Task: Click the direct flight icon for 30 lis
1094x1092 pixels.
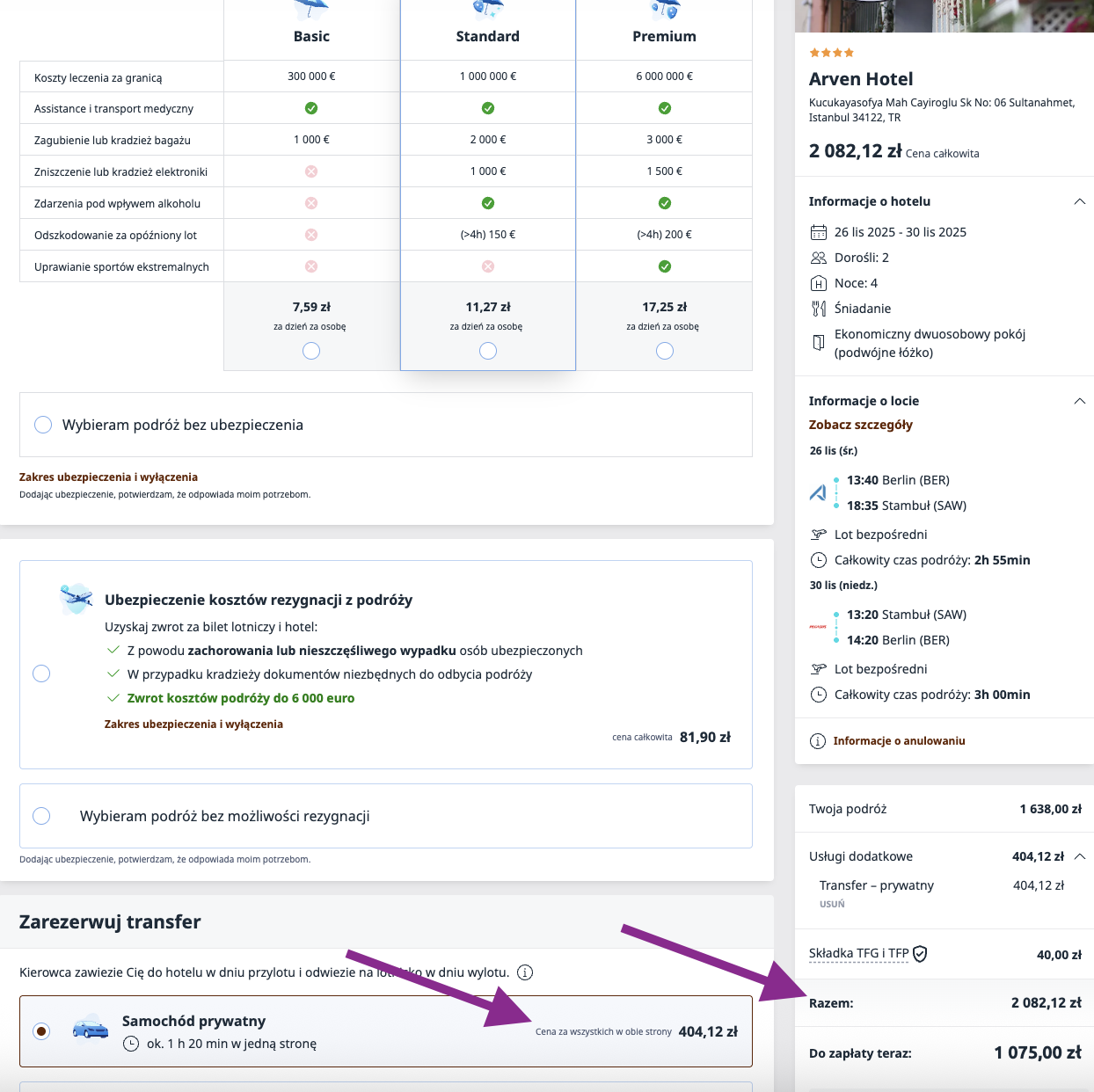Action: pyautogui.click(x=818, y=669)
